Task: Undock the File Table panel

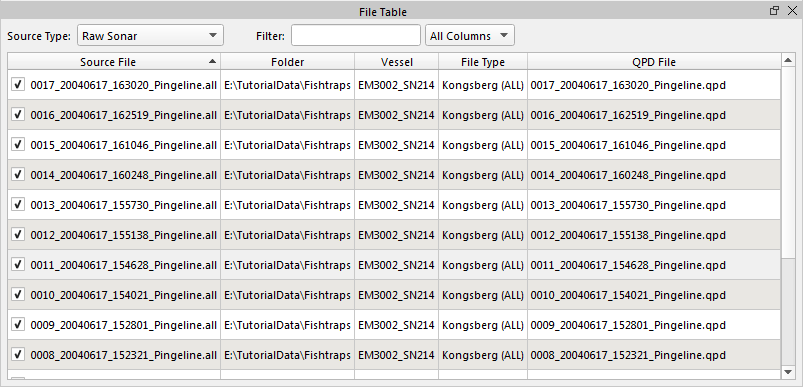Action: coord(774,11)
